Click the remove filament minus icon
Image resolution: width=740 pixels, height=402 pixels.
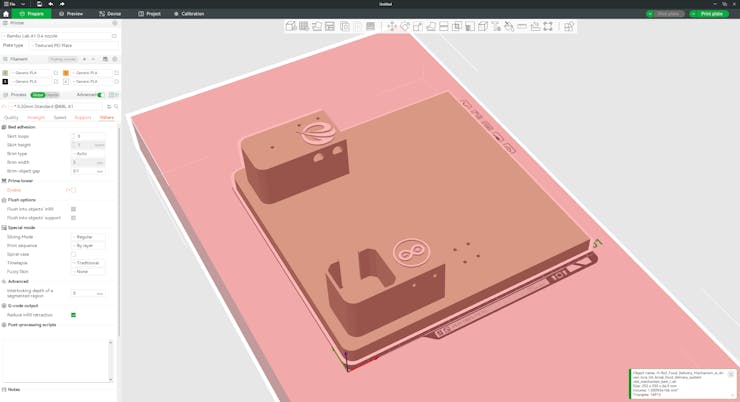[93, 59]
